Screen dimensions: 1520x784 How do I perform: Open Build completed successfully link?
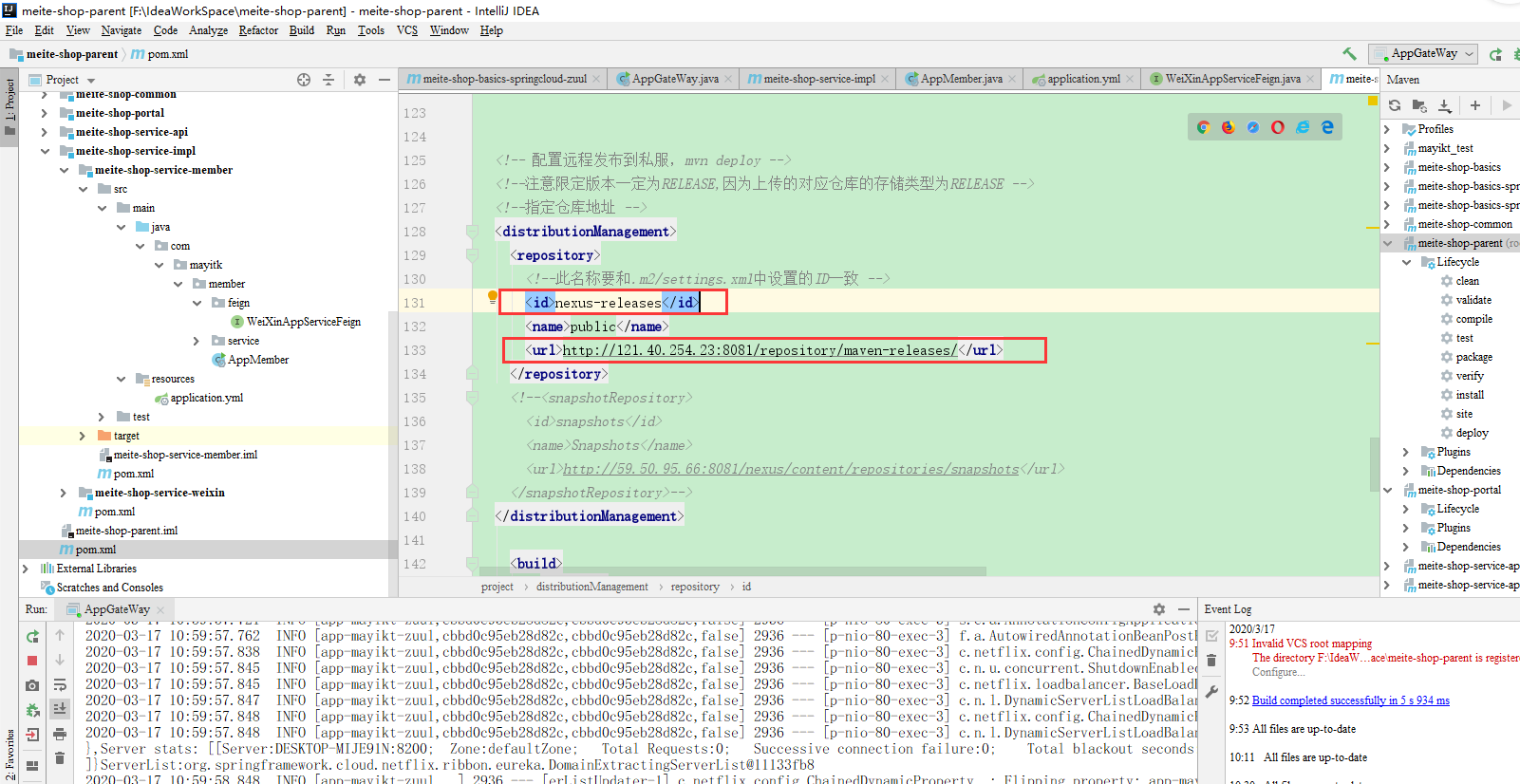pos(1350,700)
